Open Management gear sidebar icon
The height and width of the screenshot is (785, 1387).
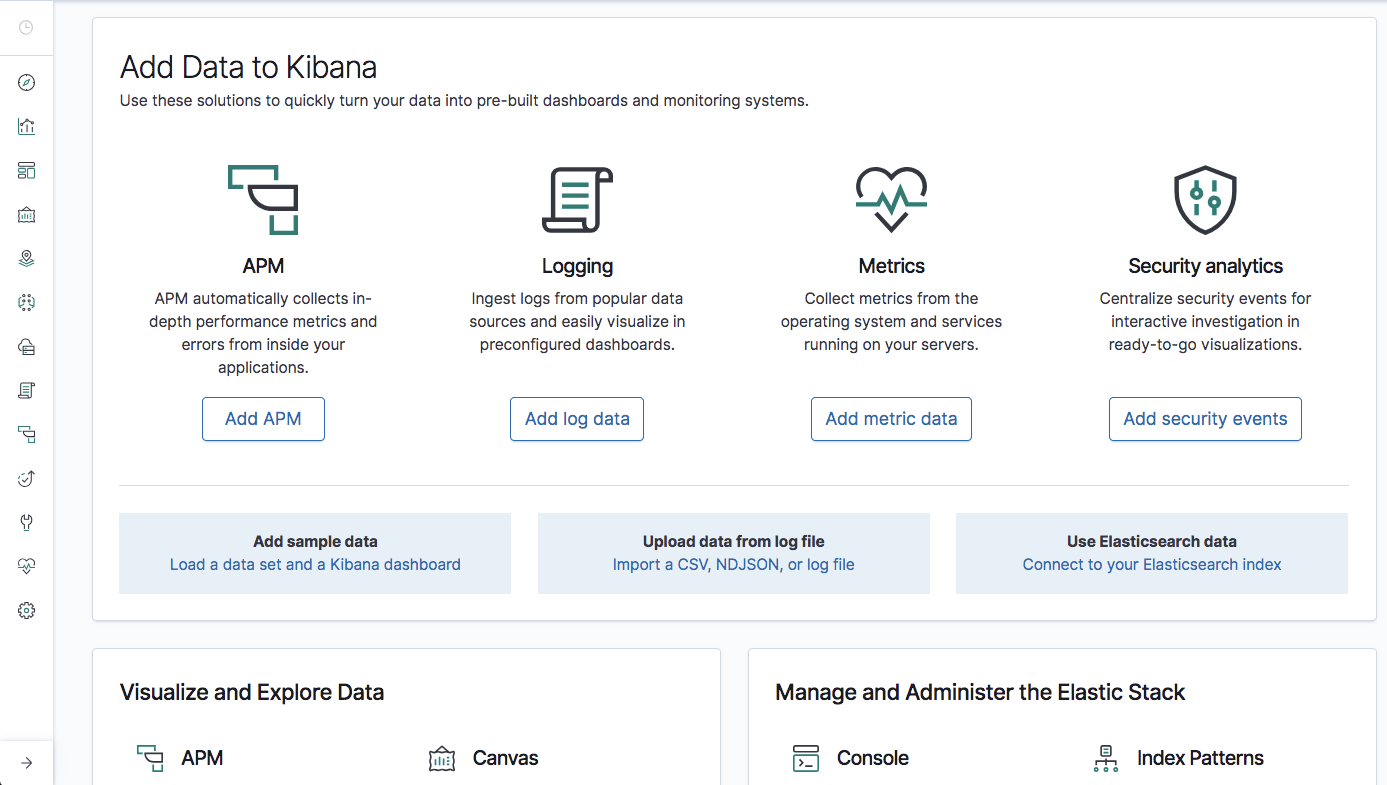pos(27,610)
